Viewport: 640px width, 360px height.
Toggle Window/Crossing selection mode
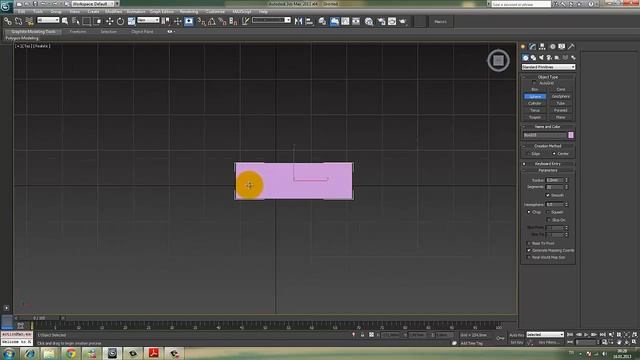coord(98,21)
